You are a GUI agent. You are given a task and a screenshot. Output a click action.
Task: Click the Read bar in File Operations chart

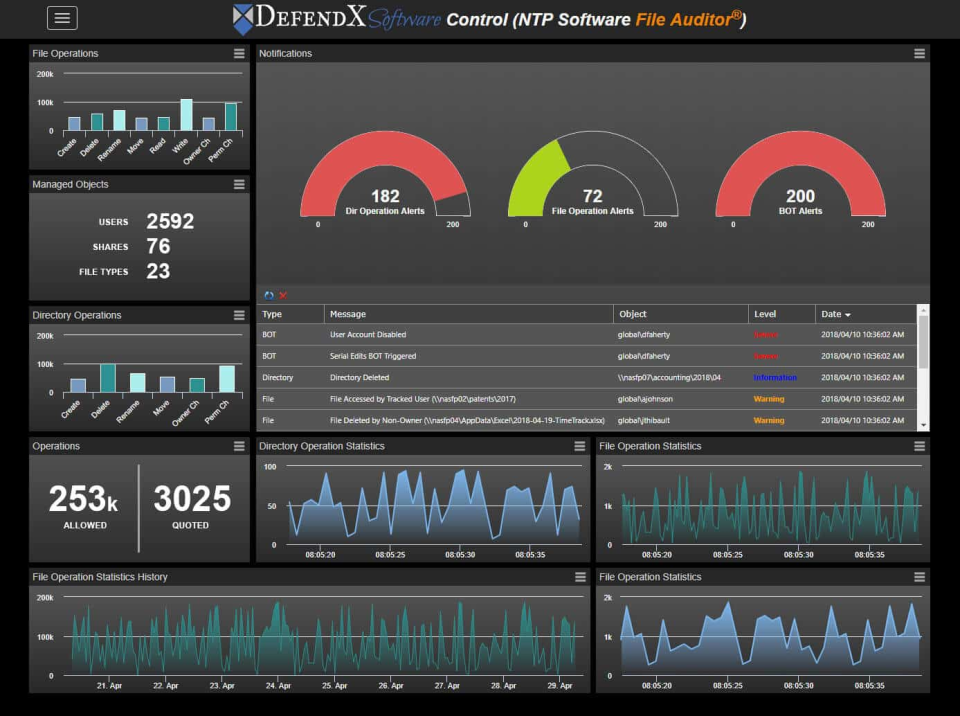coord(163,124)
